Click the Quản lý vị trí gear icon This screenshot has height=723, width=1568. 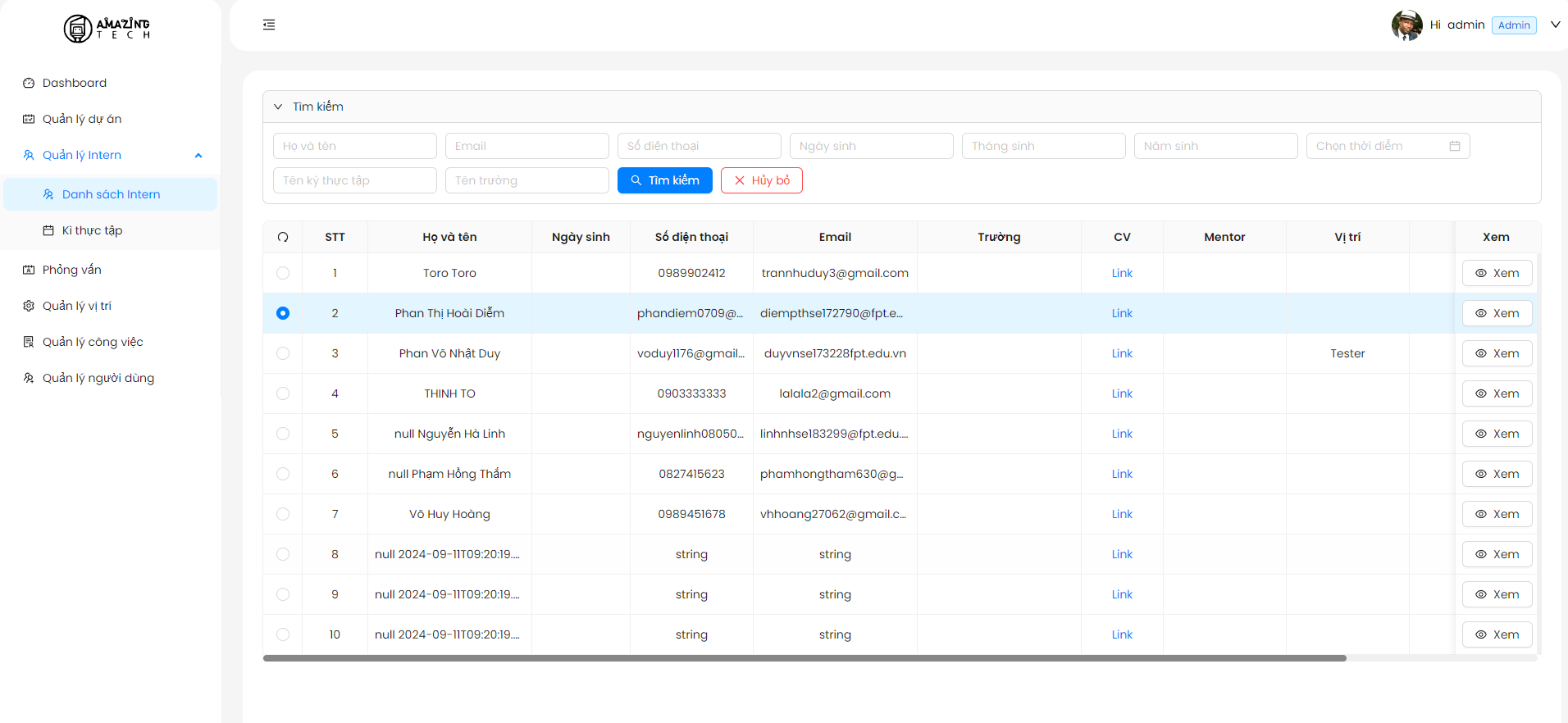point(29,306)
